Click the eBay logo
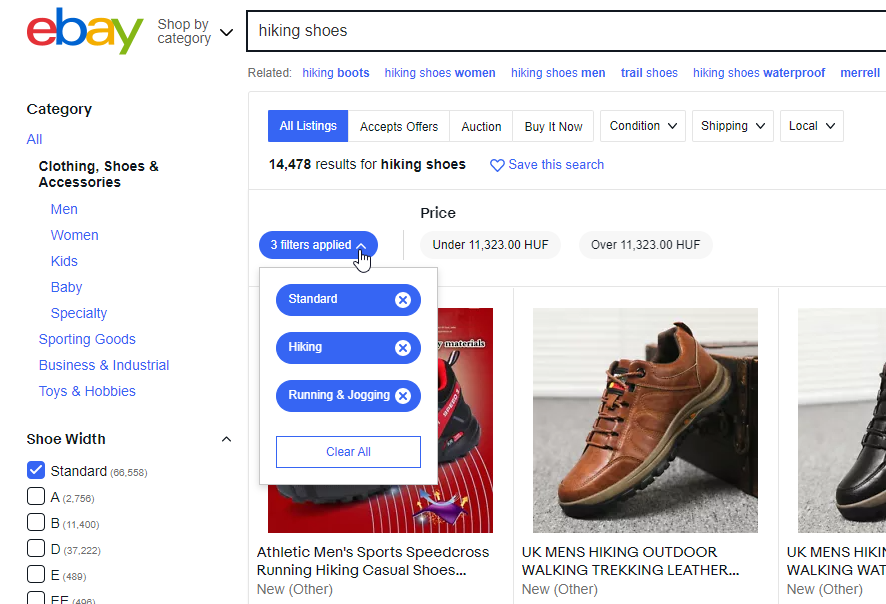The height and width of the screenshot is (604, 886). [x=85, y=31]
